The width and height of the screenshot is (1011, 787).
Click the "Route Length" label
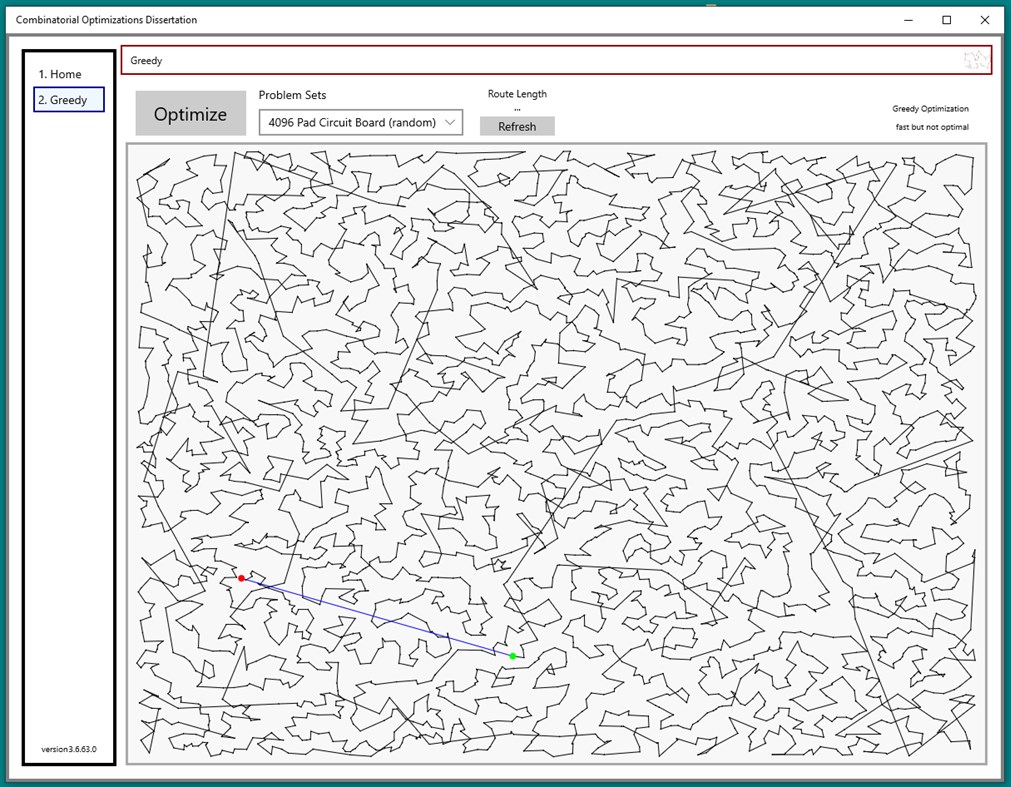(517, 93)
